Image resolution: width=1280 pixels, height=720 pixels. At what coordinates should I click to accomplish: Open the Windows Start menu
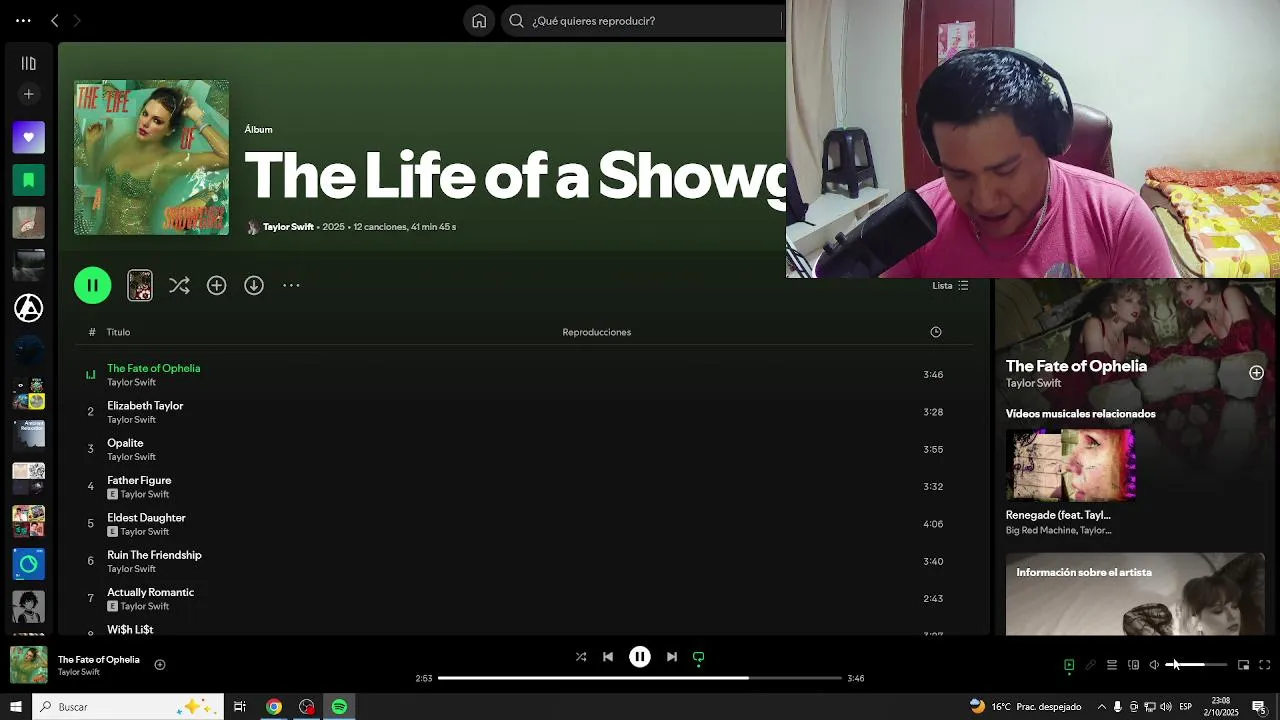point(16,707)
